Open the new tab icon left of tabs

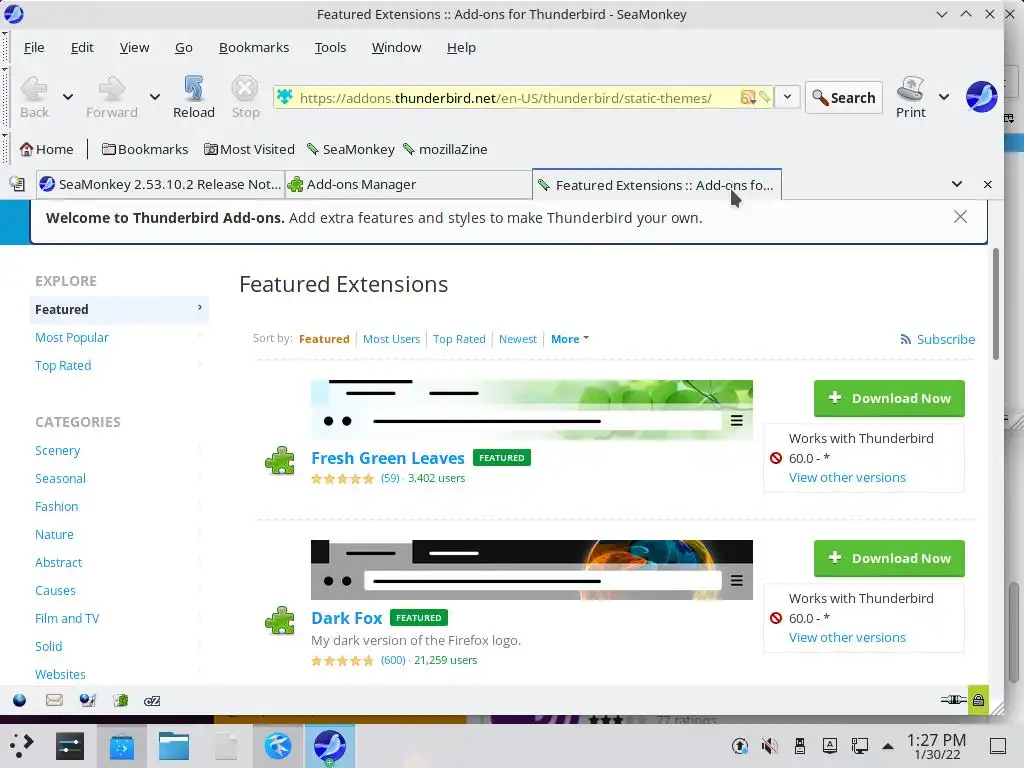point(17,185)
